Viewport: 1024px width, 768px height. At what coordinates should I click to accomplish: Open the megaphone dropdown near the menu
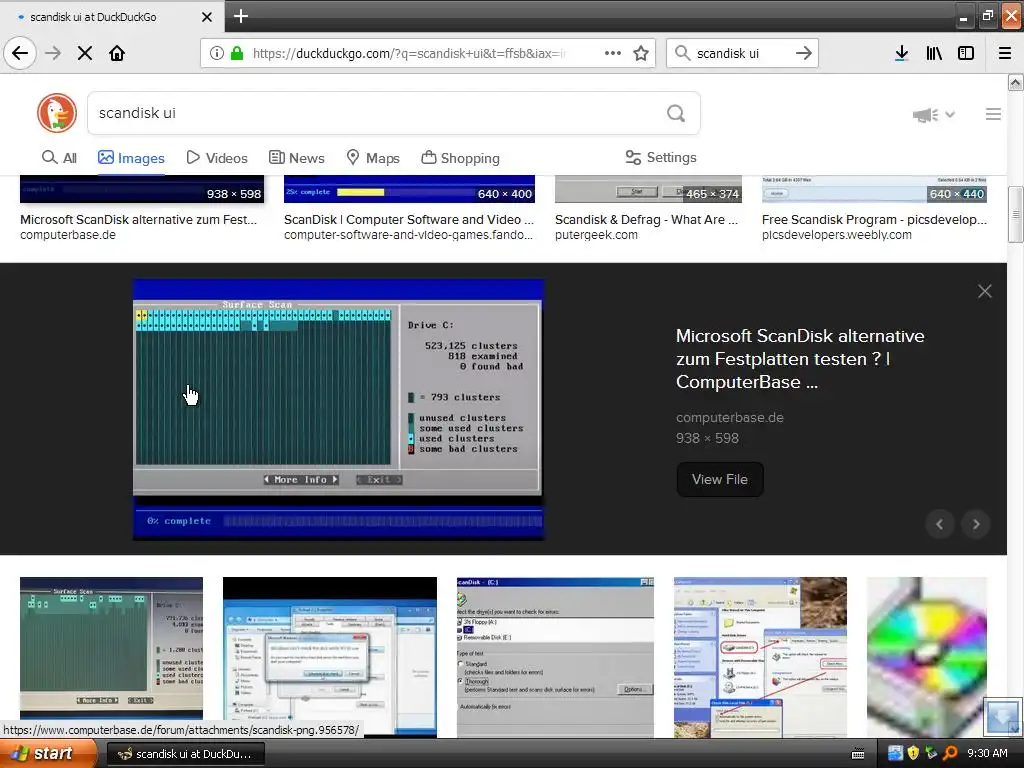click(x=933, y=115)
